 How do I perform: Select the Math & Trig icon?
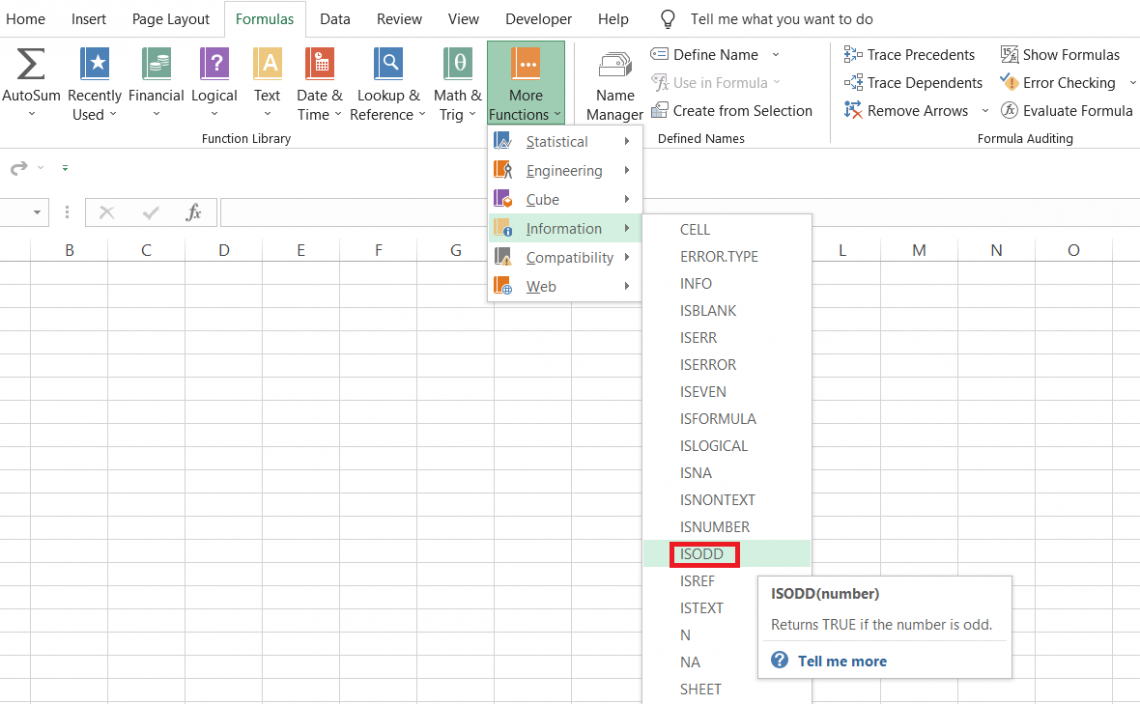[x=457, y=82]
